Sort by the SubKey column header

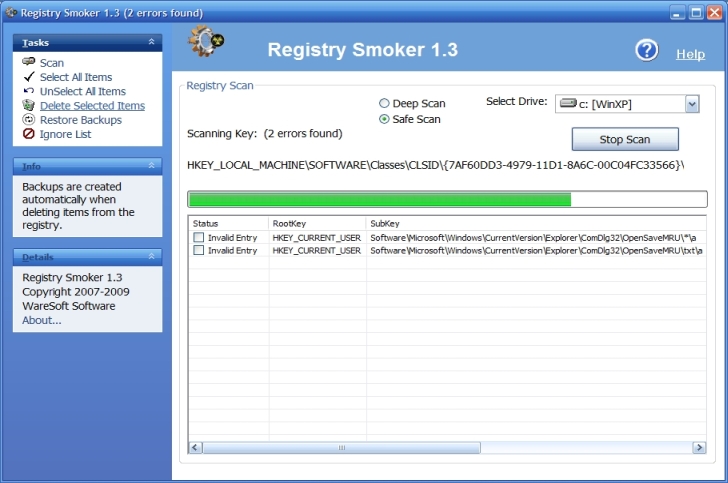point(536,223)
